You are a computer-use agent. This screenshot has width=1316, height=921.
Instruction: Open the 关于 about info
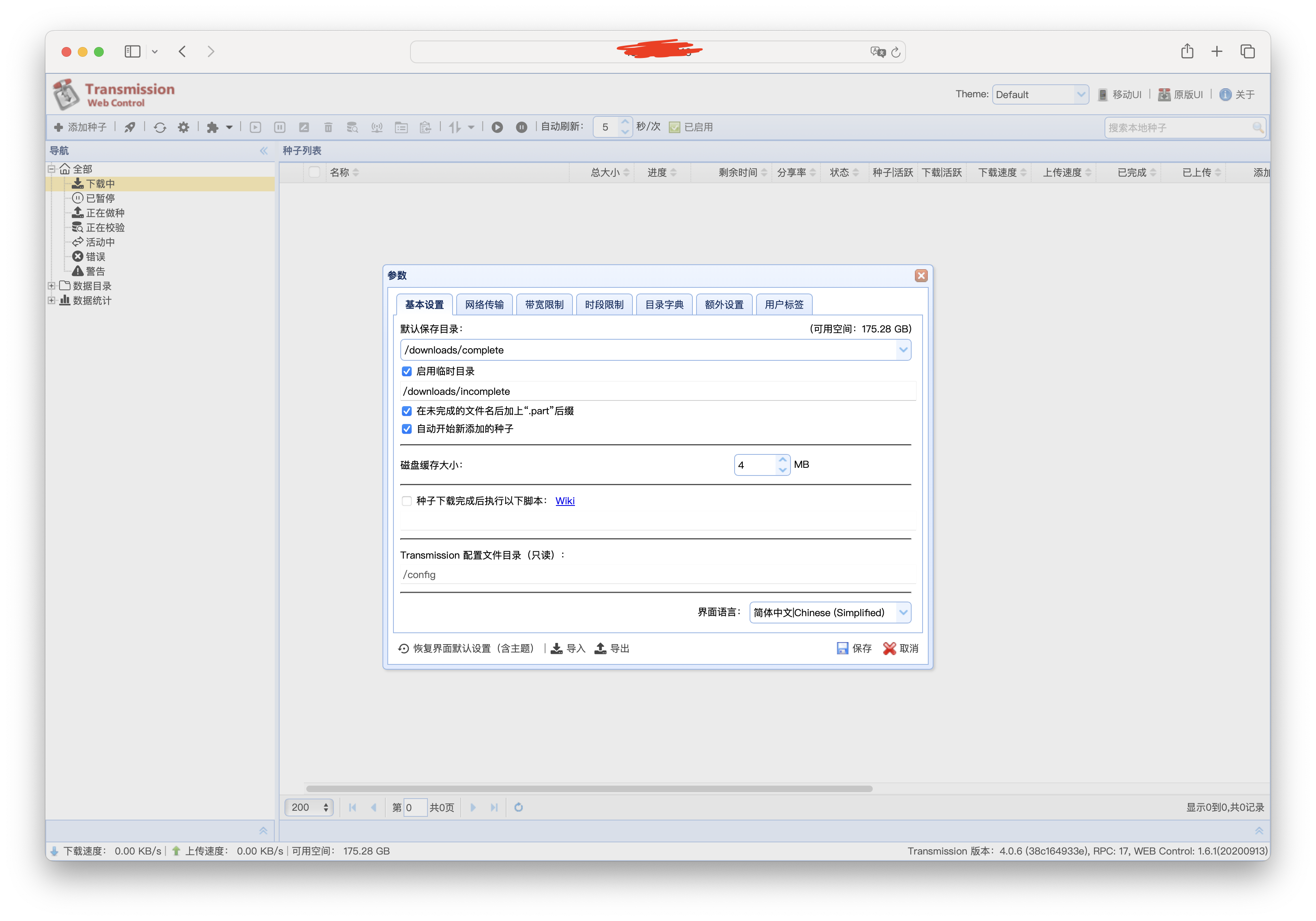tap(1237, 94)
